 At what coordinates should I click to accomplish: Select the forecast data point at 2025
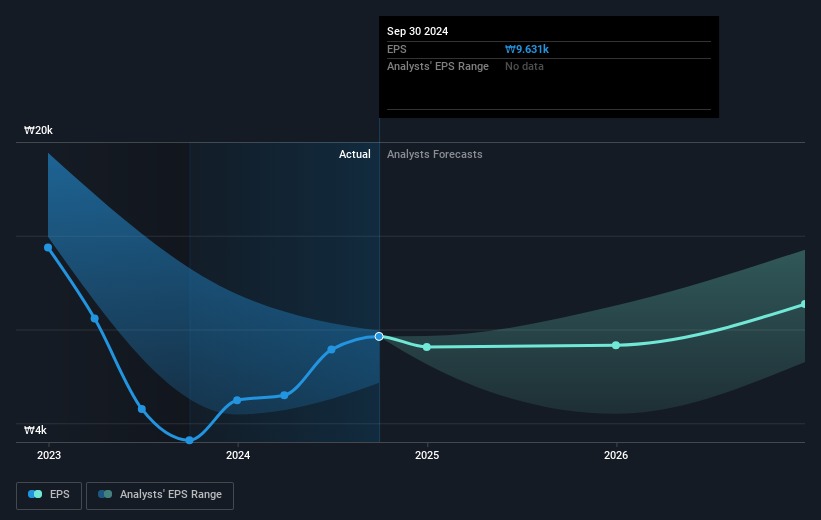tap(427, 347)
